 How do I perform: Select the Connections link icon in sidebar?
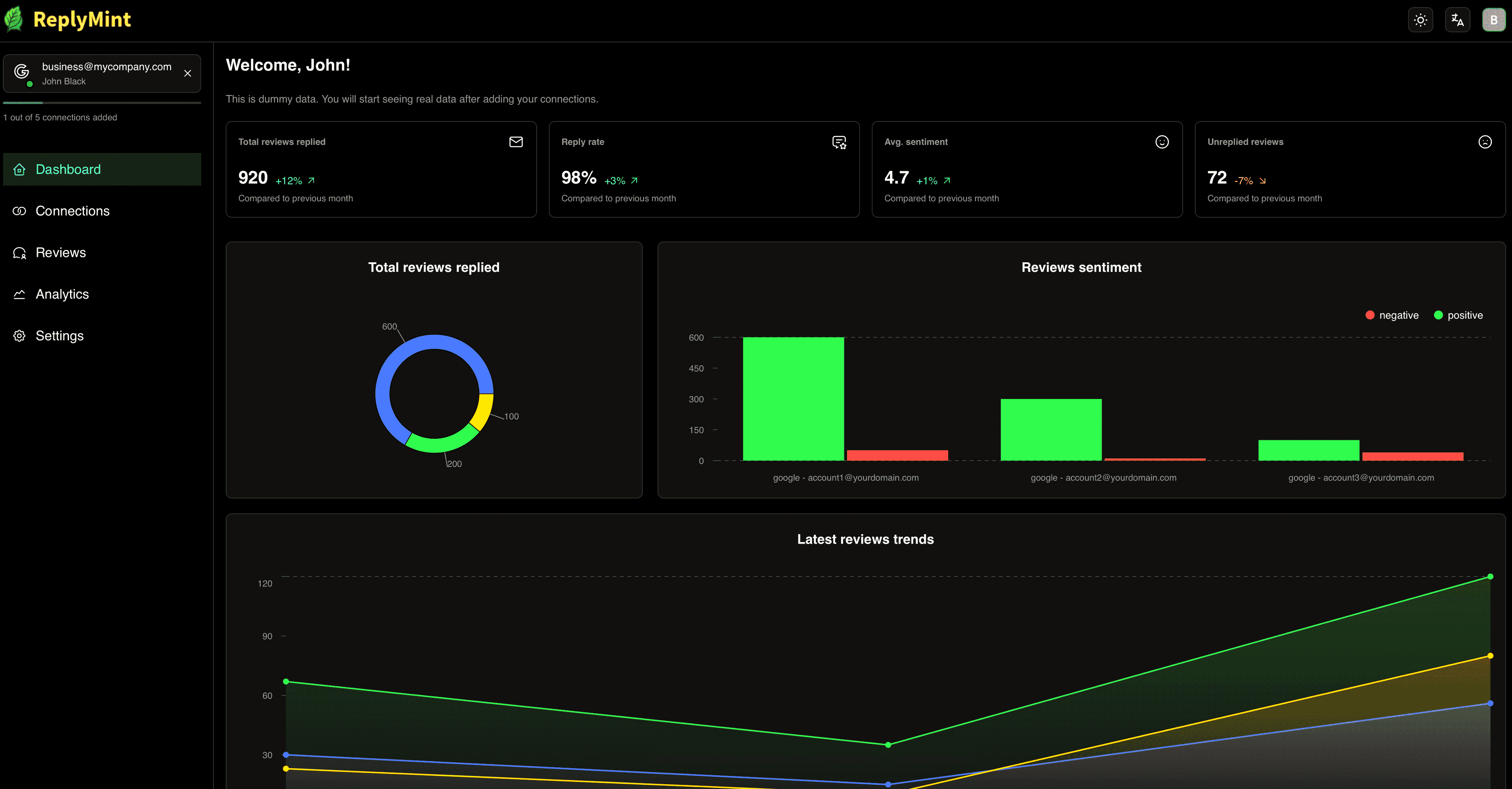coord(19,211)
